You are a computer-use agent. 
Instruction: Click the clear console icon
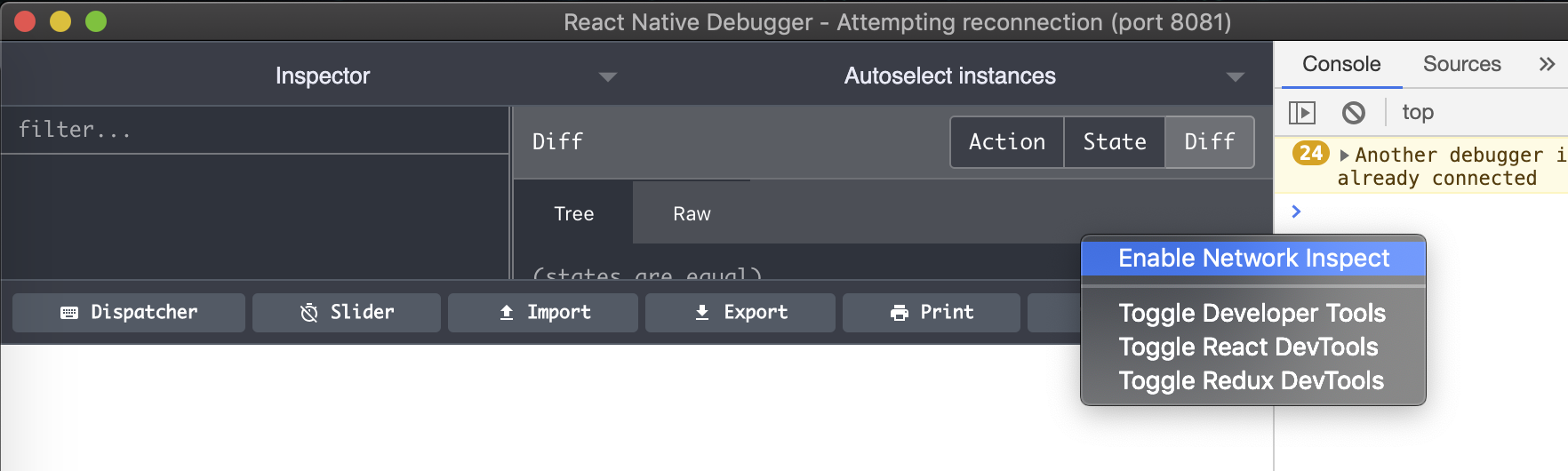(x=1354, y=112)
